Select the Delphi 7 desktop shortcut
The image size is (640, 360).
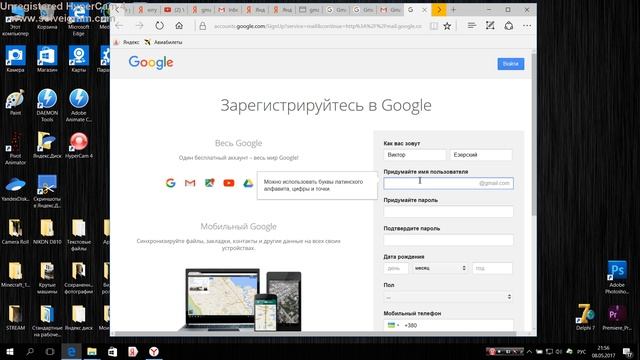tap(585, 317)
